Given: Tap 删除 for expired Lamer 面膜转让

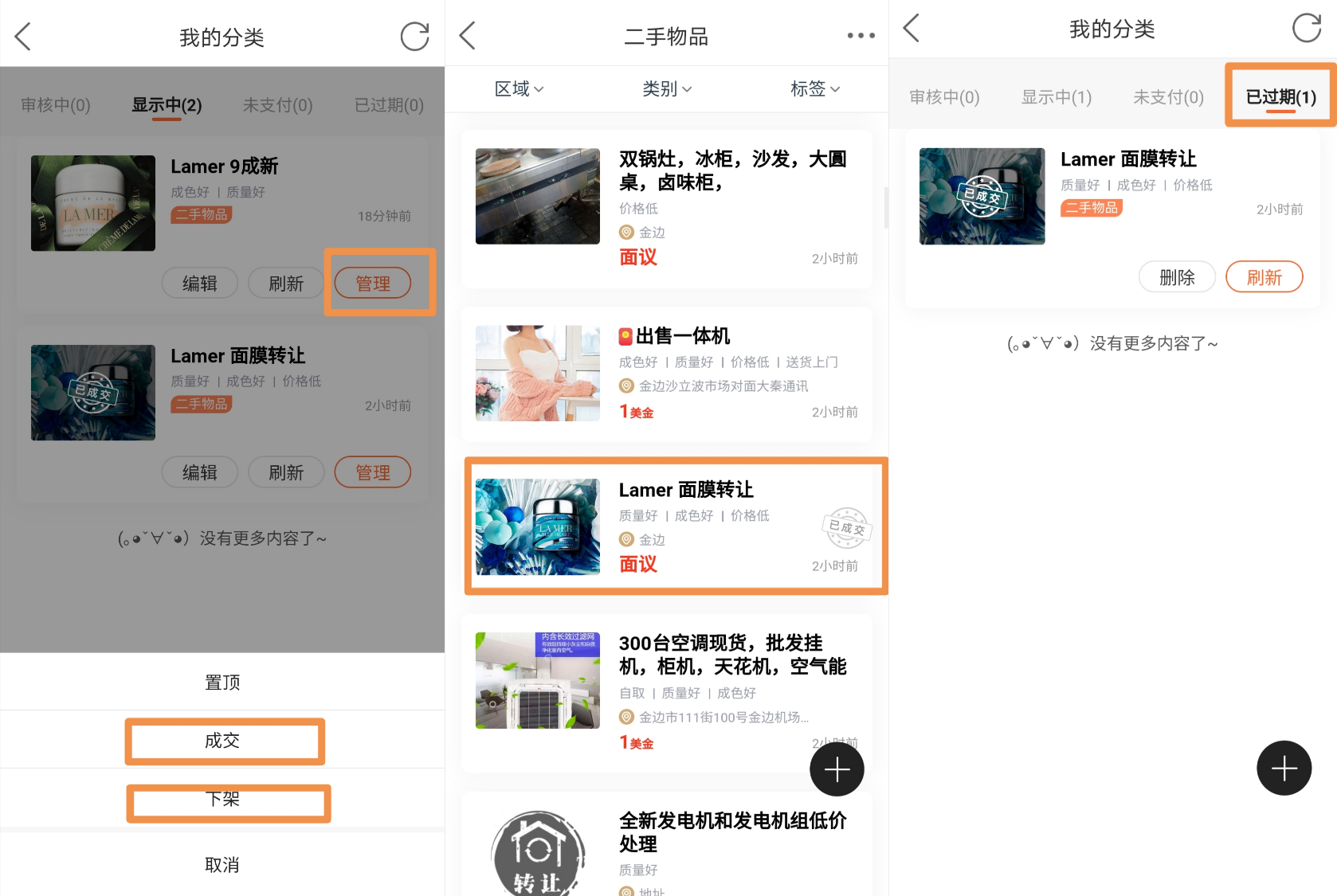Looking at the screenshot, I should point(1177,277).
